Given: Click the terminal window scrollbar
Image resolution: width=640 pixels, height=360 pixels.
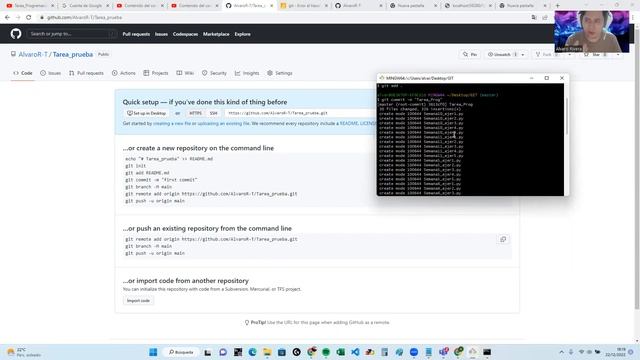Looking at the screenshot, I should pos(566,116).
